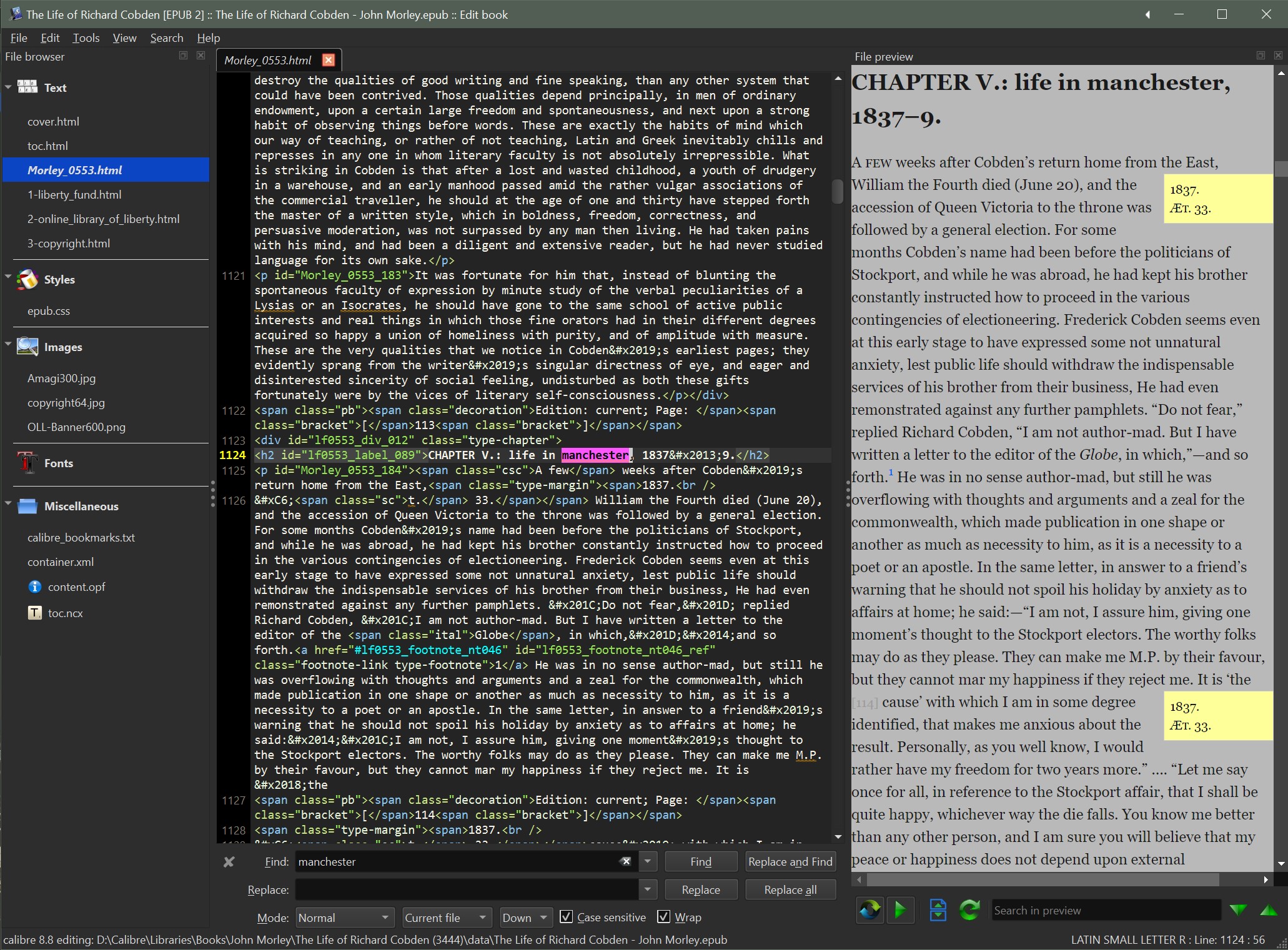This screenshot has width=1288, height=950.
Task: Click the blue split-at-location icon
Action: click(938, 910)
